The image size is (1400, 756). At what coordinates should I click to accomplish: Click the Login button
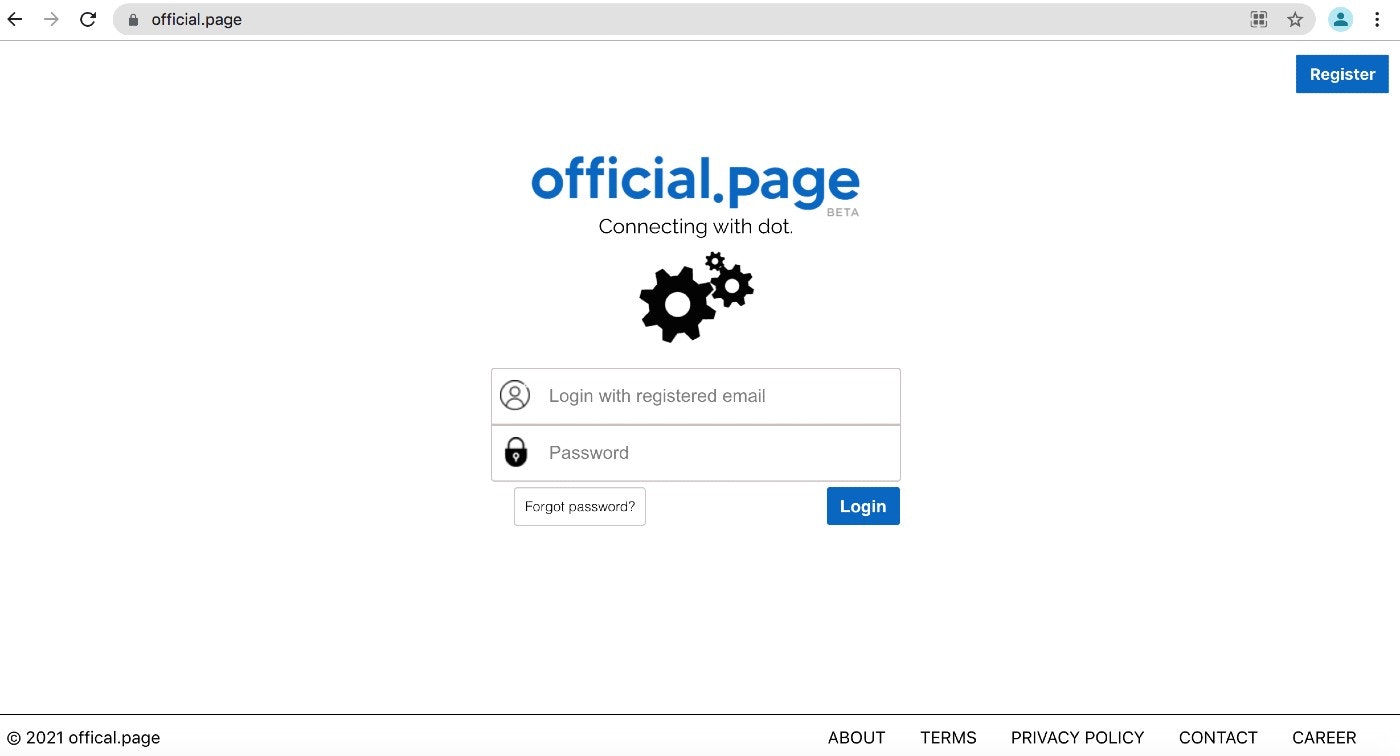click(x=862, y=506)
